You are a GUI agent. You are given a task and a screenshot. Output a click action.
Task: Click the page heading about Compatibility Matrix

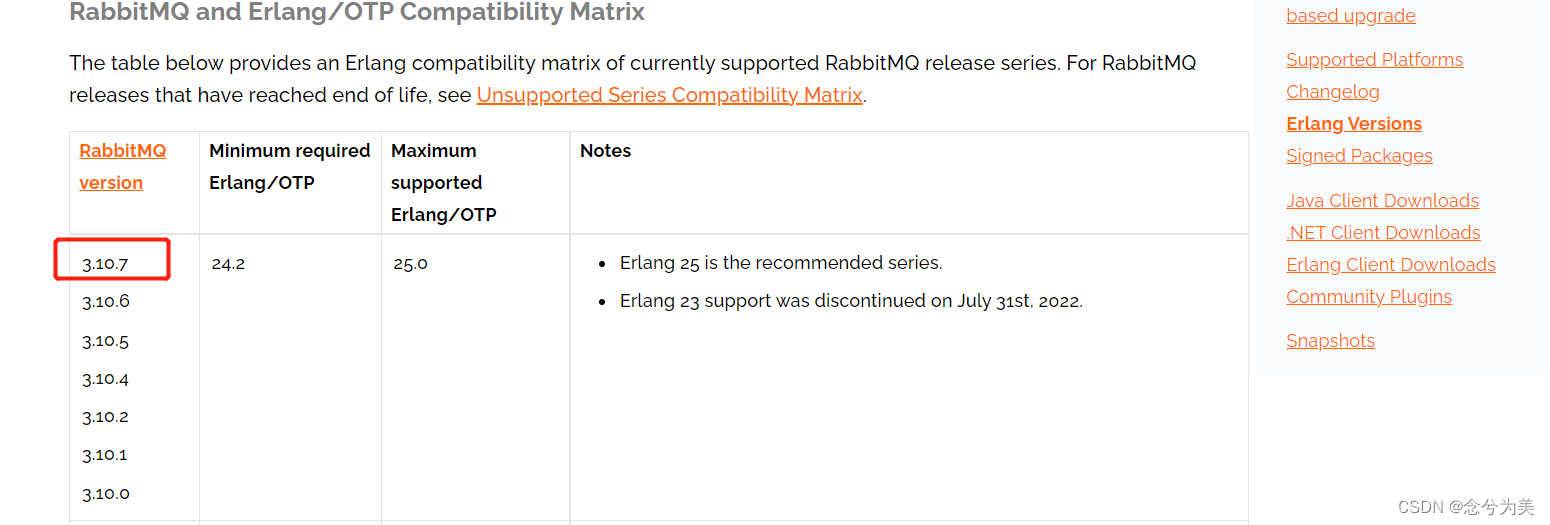pos(357,13)
